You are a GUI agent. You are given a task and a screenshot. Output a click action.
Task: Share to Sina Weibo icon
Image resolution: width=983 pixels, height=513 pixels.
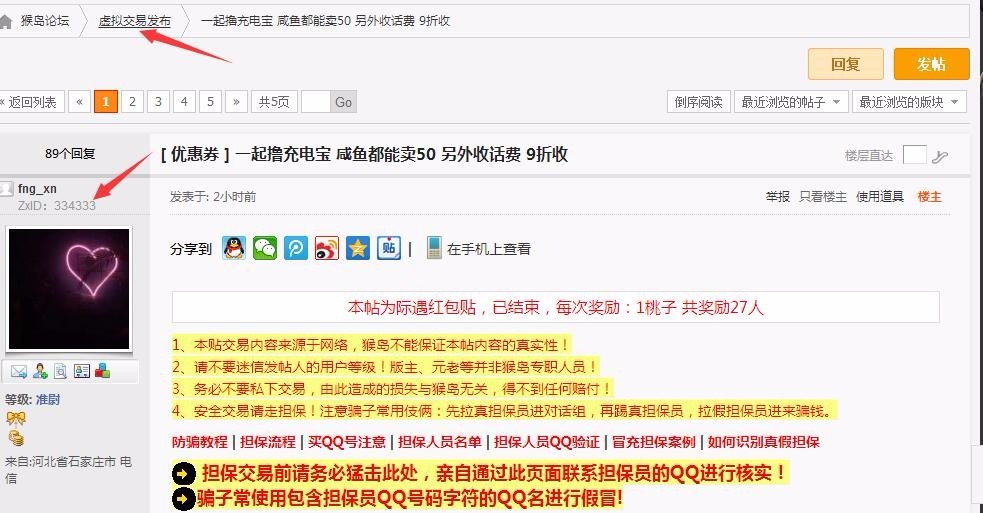(327, 248)
